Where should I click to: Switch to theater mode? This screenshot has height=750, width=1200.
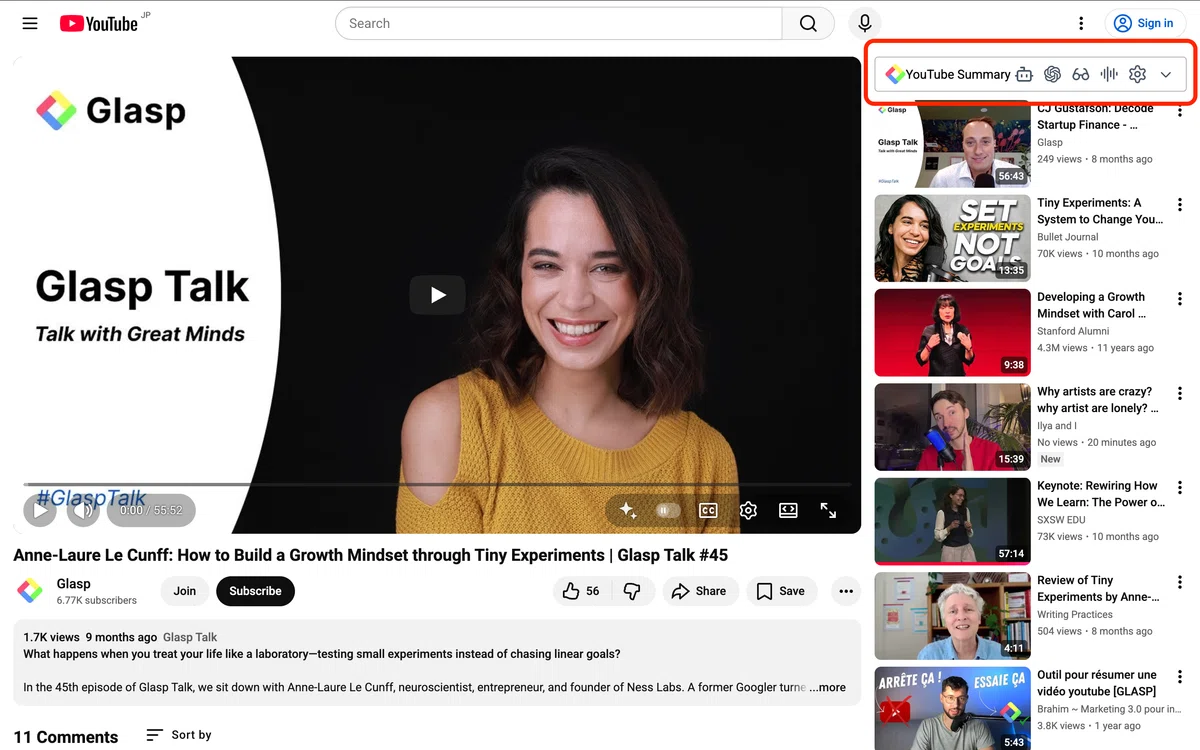tap(788, 510)
